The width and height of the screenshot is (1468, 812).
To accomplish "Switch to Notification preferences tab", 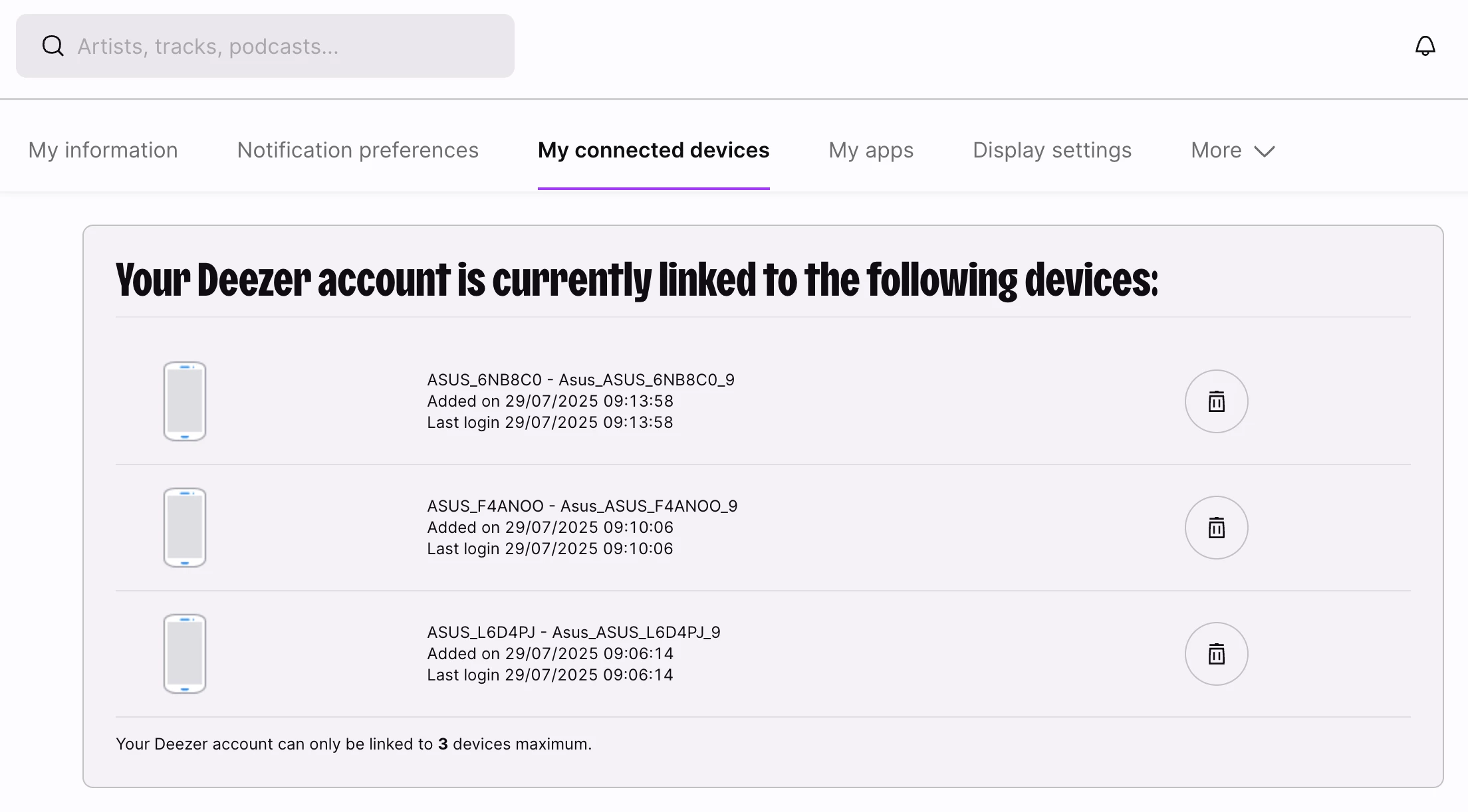I will click(x=358, y=150).
